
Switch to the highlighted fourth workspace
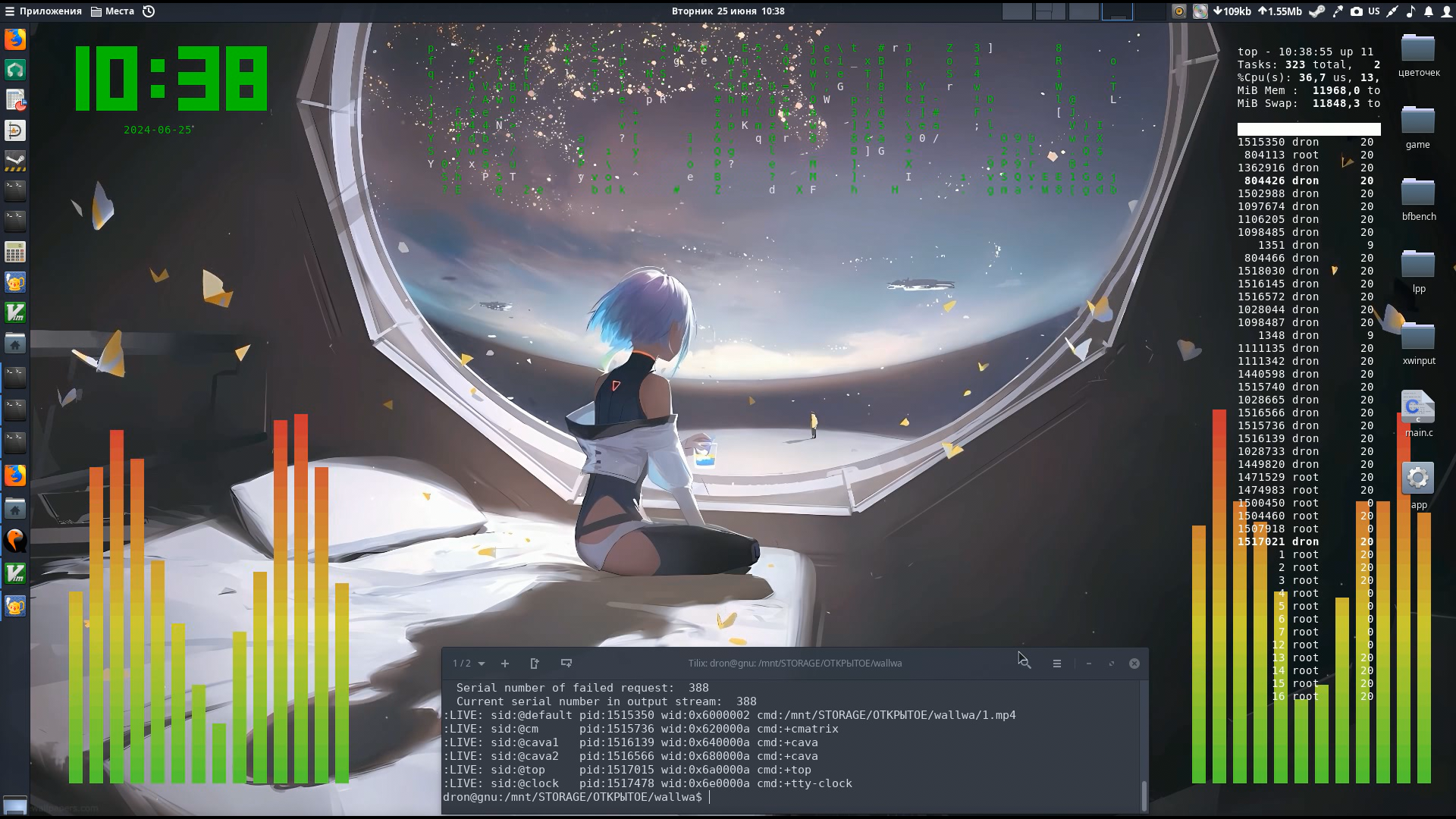tap(1117, 11)
